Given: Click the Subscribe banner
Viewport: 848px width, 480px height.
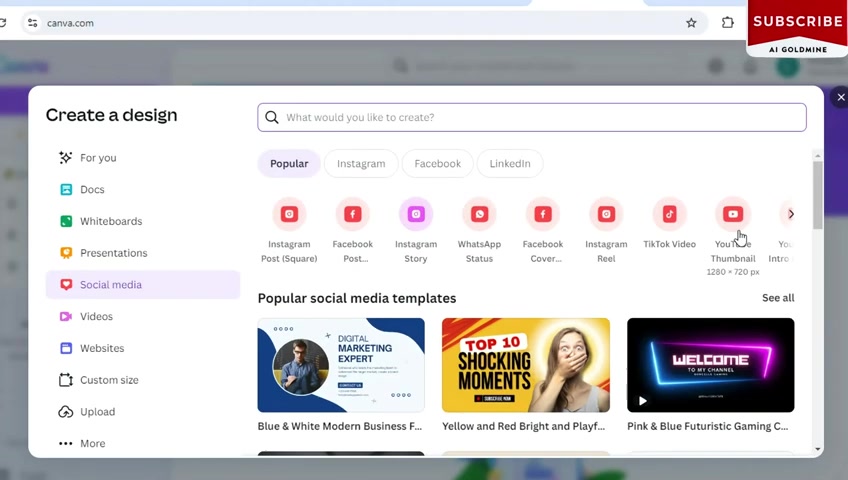Looking at the screenshot, I should click(797, 28).
